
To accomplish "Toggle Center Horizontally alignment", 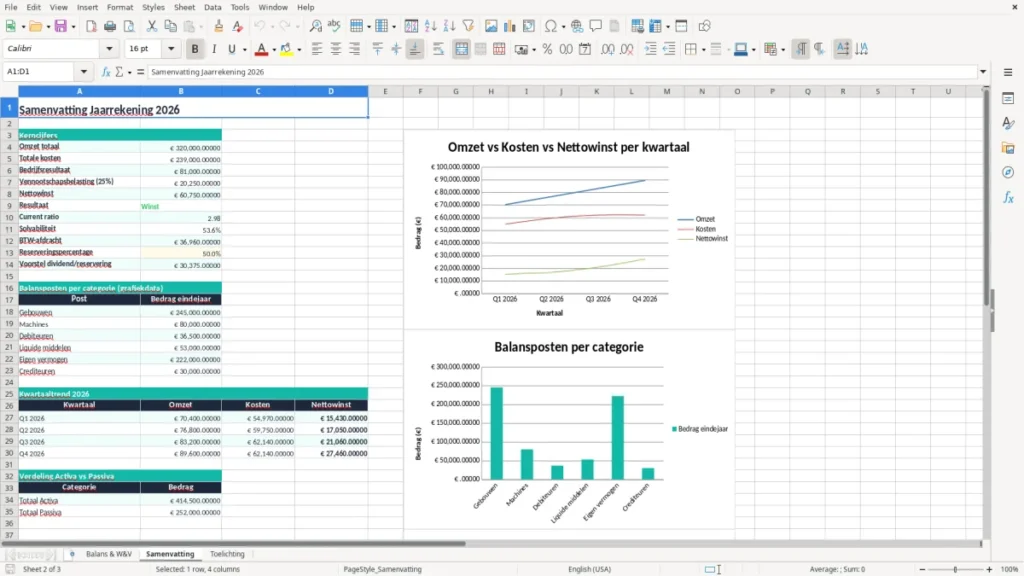I will click(336, 49).
